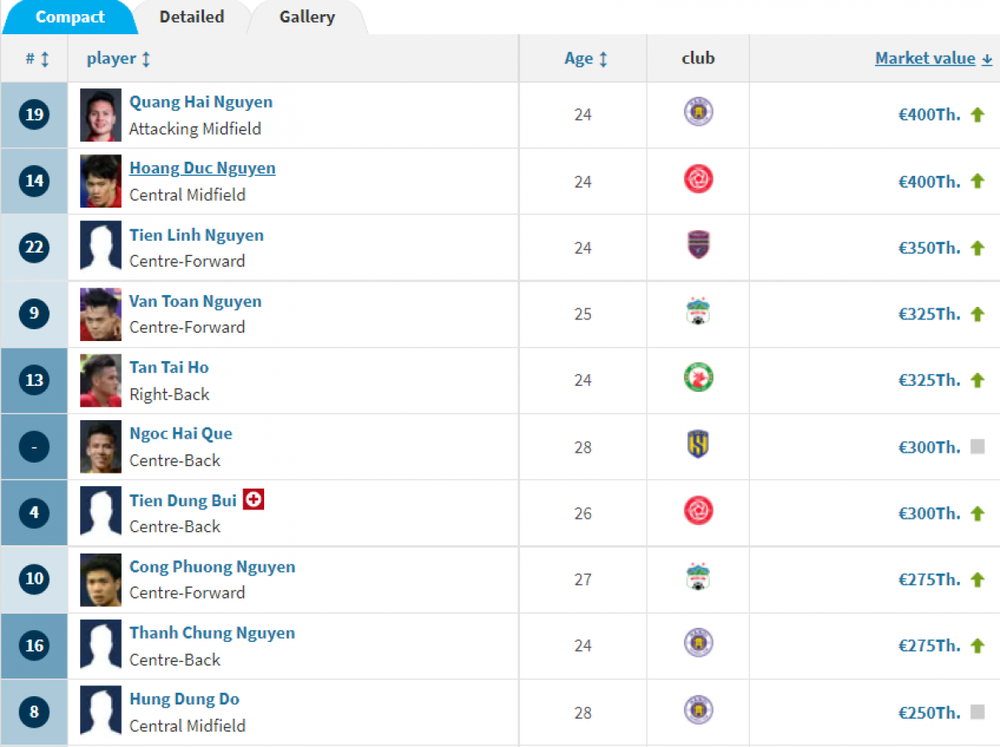
Task: Open Tien Linh Nguyen's club badge
Action: pyautogui.click(x=698, y=245)
